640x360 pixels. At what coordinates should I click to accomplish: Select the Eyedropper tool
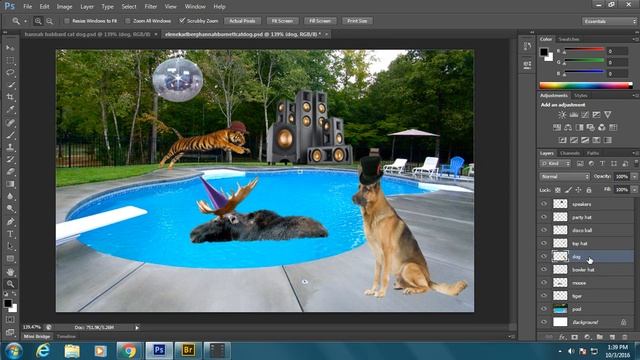click(10, 109)
